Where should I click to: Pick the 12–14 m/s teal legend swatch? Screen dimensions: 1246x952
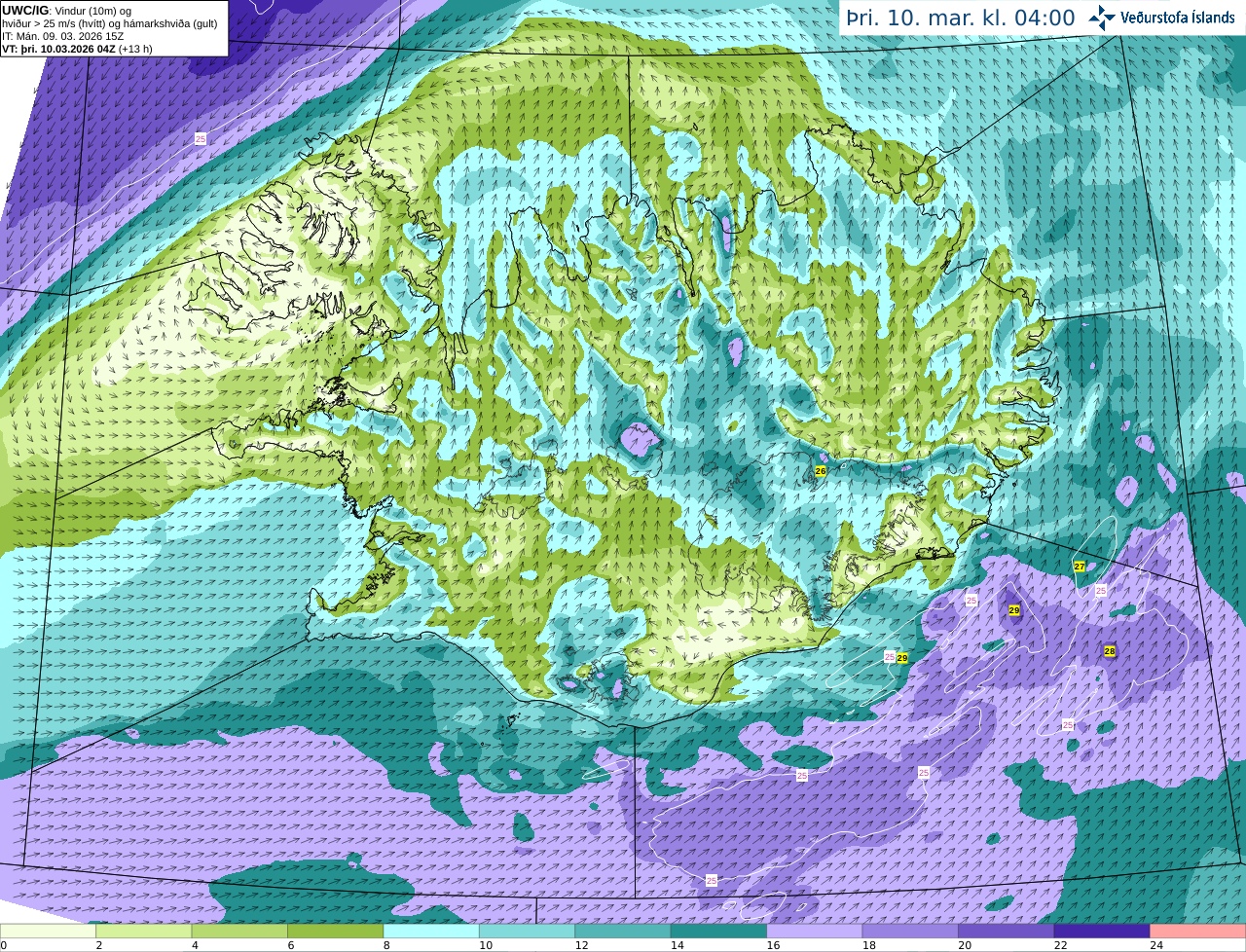(623, 932)
